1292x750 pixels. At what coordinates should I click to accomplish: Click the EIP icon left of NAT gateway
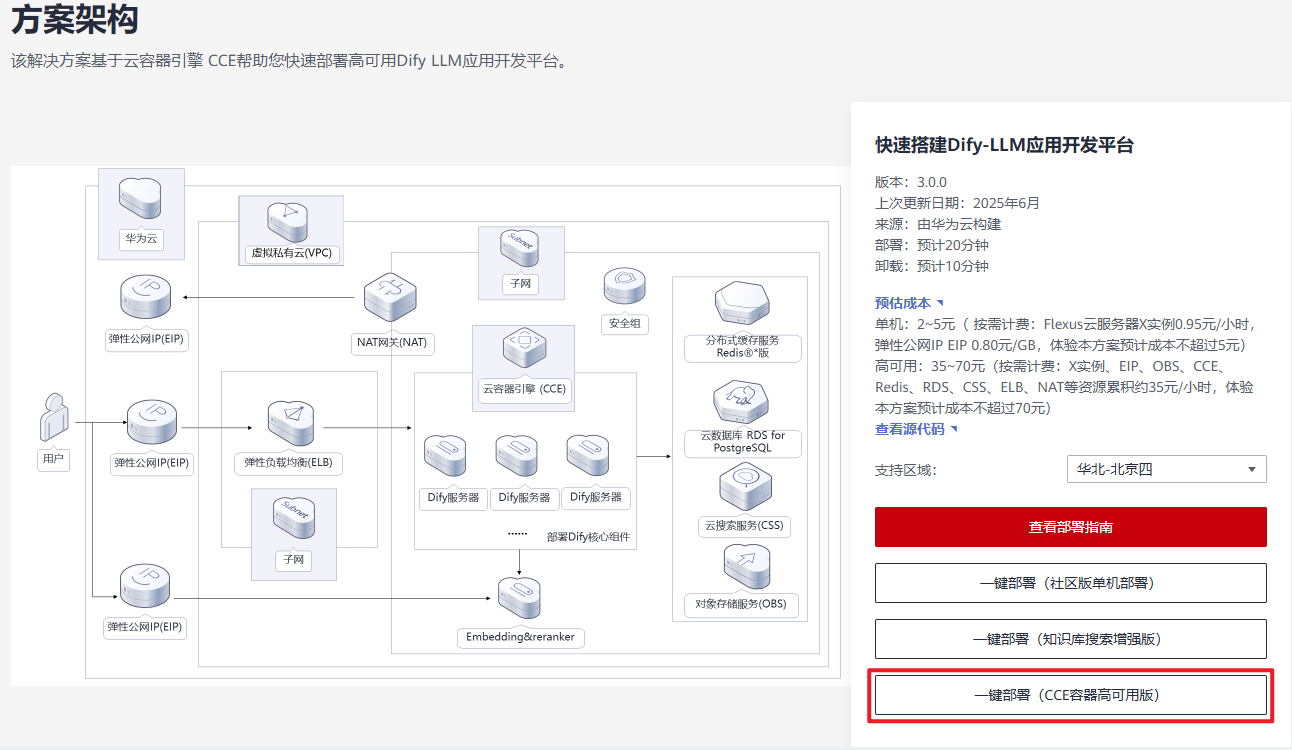[x=146, y=297]
